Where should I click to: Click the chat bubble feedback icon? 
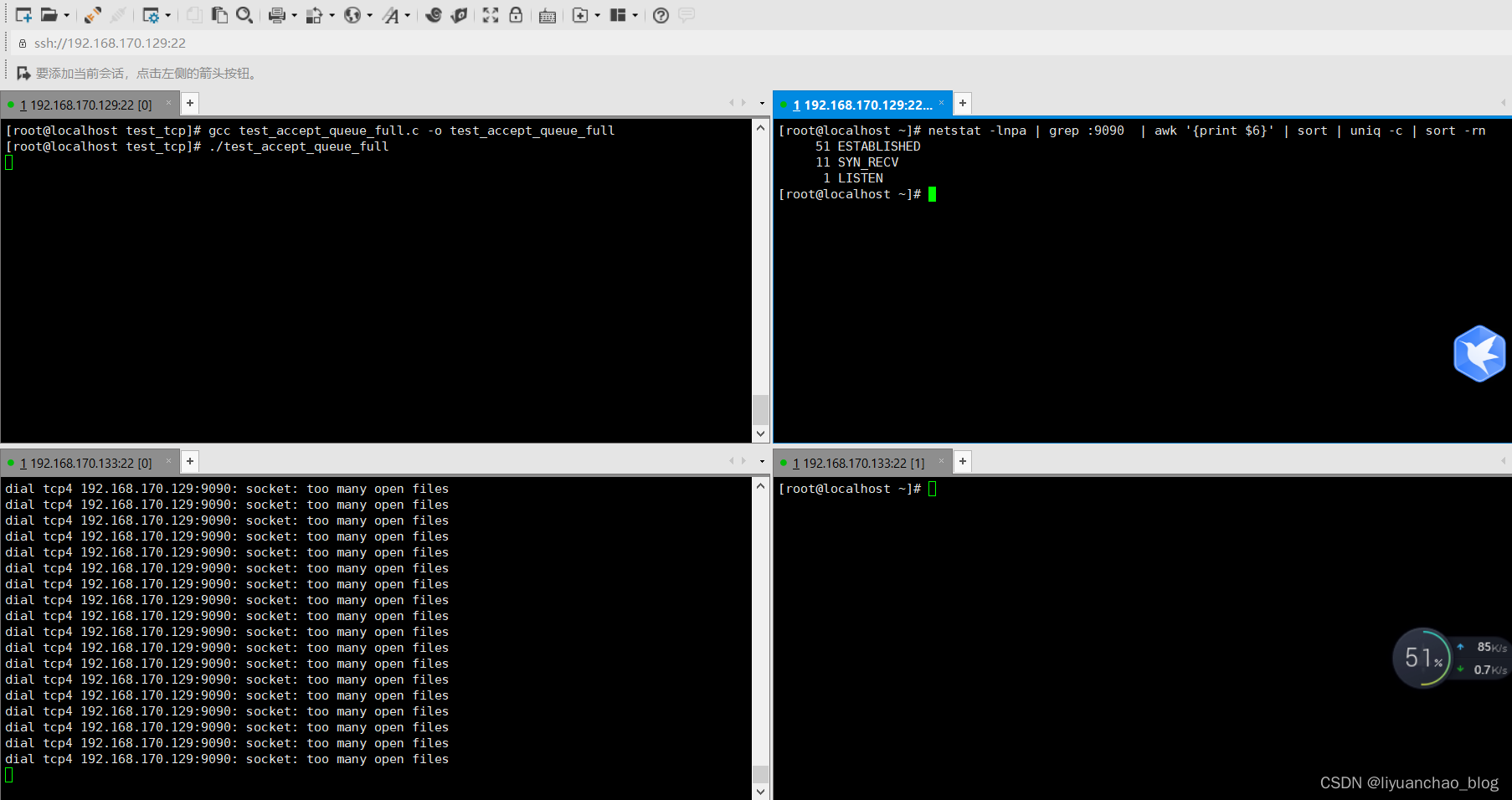[x=687, y=15]
